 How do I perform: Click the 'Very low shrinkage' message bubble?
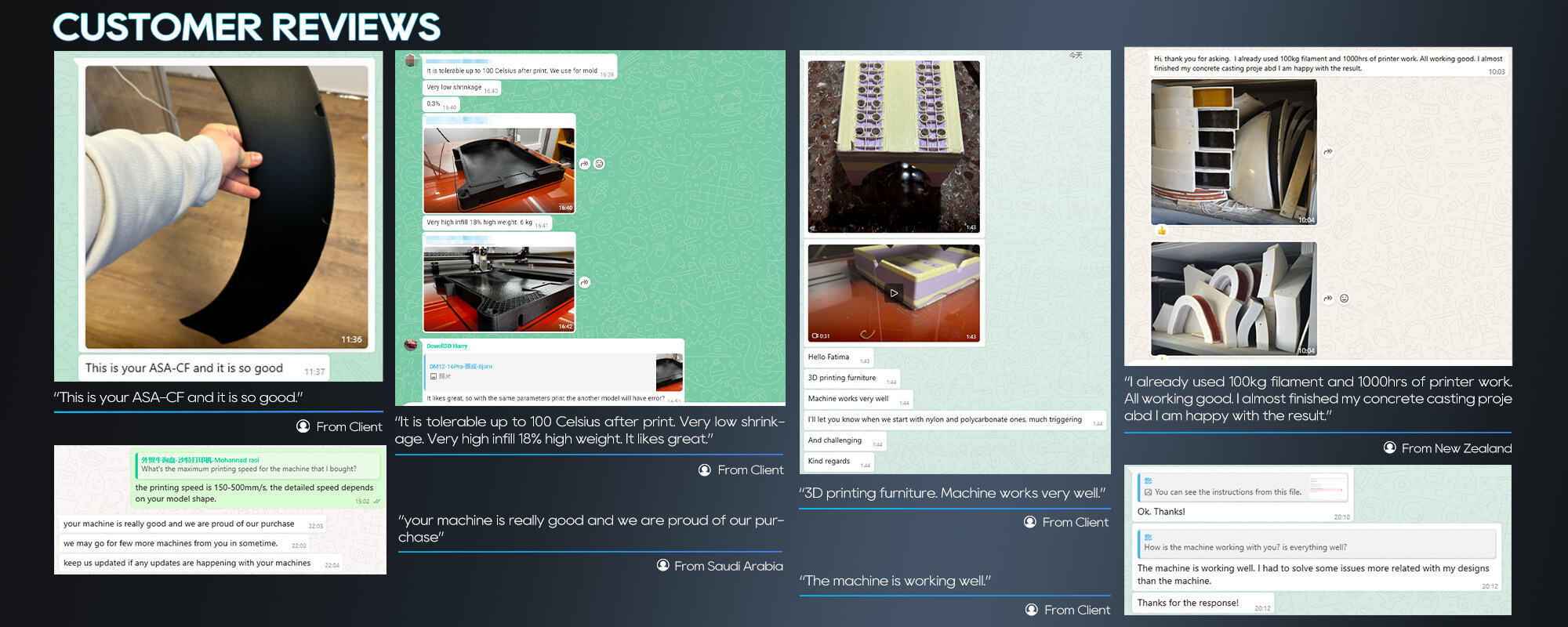pyautogui.click(x=455, y=88)
